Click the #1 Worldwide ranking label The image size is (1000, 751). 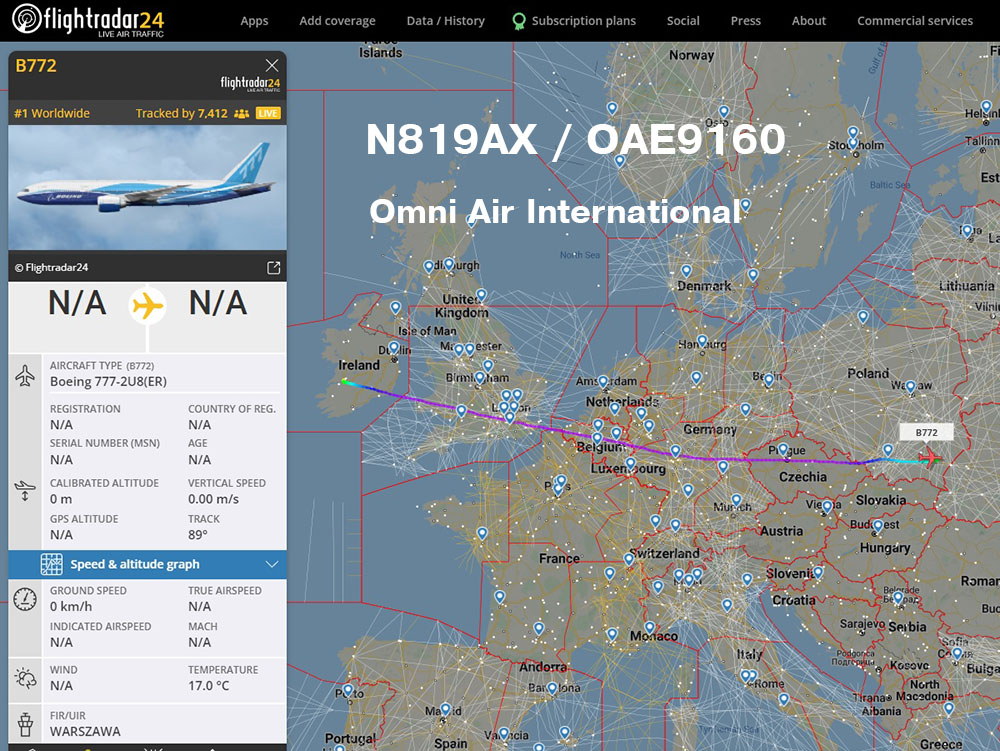tap(52, 113)
